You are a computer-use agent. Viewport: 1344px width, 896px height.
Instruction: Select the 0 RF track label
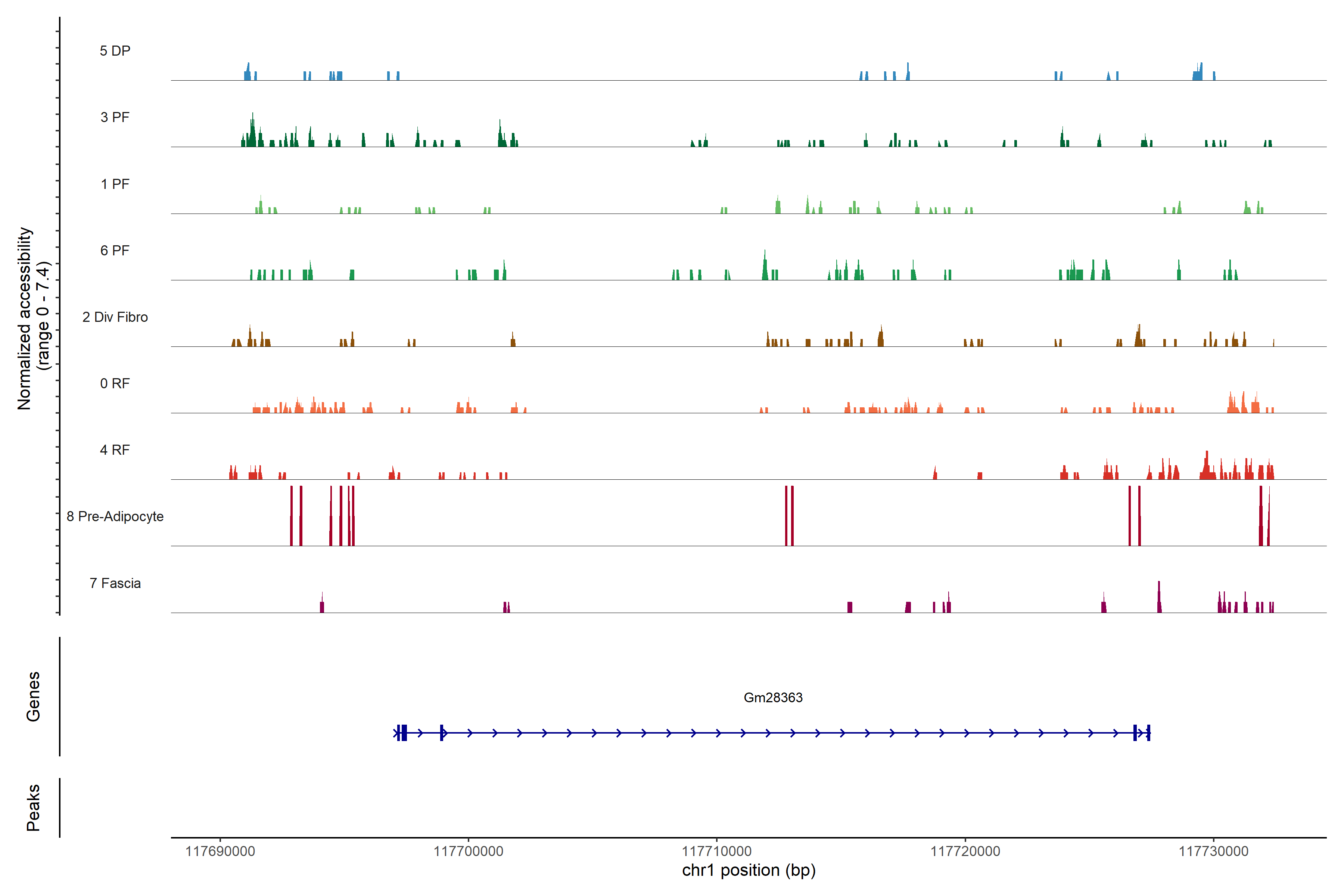click(x=115, y=383)
